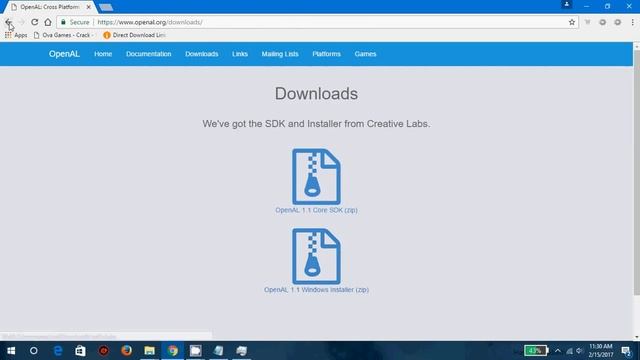Open Cortana search circle on taskbar
Viewport: 640px width, 360px height.
click(34, 351)
